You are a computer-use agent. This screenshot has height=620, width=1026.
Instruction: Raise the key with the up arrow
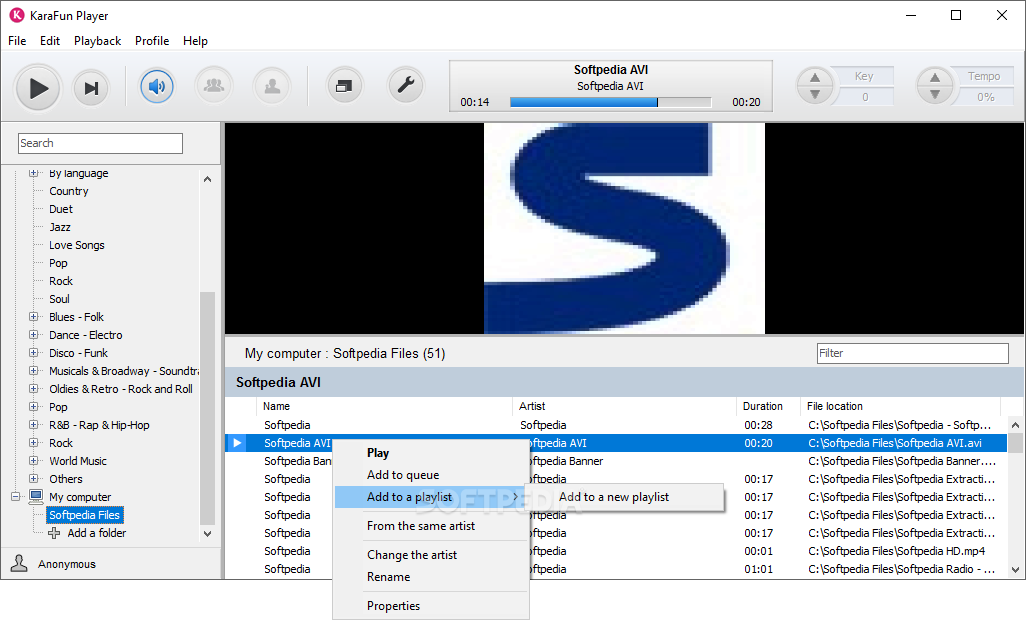815,78
